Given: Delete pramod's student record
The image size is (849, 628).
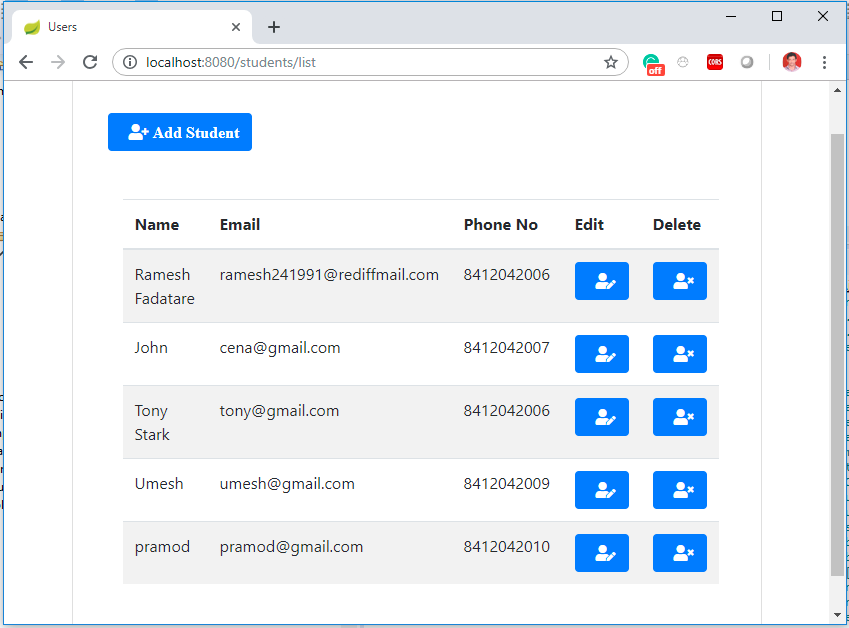Looking at the screenshot, I should [x=680, y=553].
